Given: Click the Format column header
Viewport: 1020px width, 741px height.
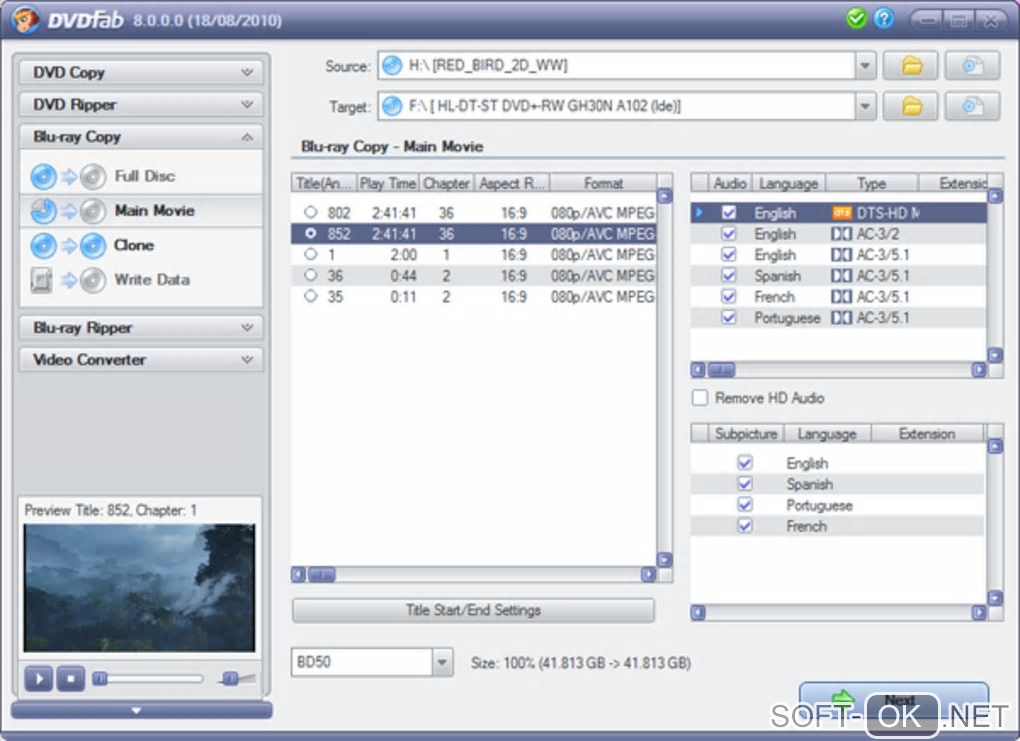Looking at the screenshot, I should (603, 183).
